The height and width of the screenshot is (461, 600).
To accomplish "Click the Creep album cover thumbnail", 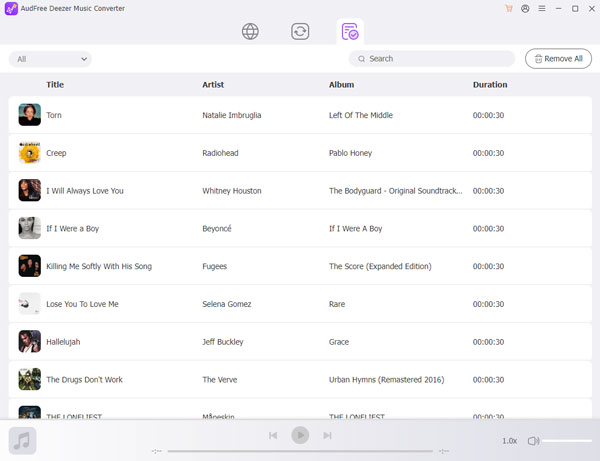I will [29, 153].
